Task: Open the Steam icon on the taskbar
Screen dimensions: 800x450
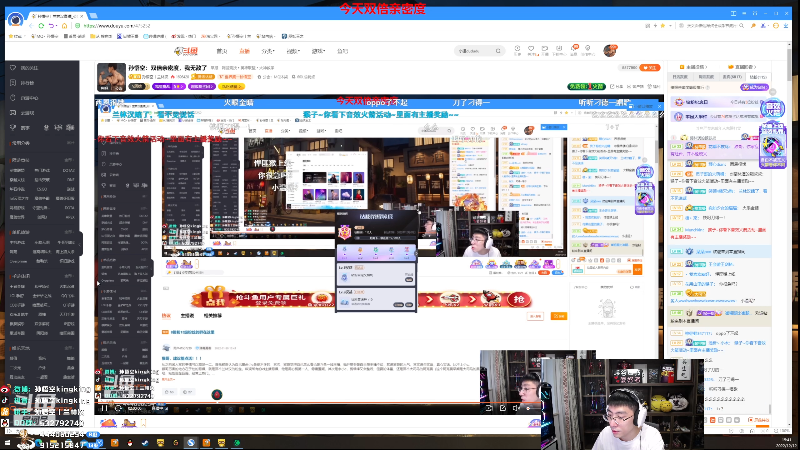Action: tap(145, 442)
